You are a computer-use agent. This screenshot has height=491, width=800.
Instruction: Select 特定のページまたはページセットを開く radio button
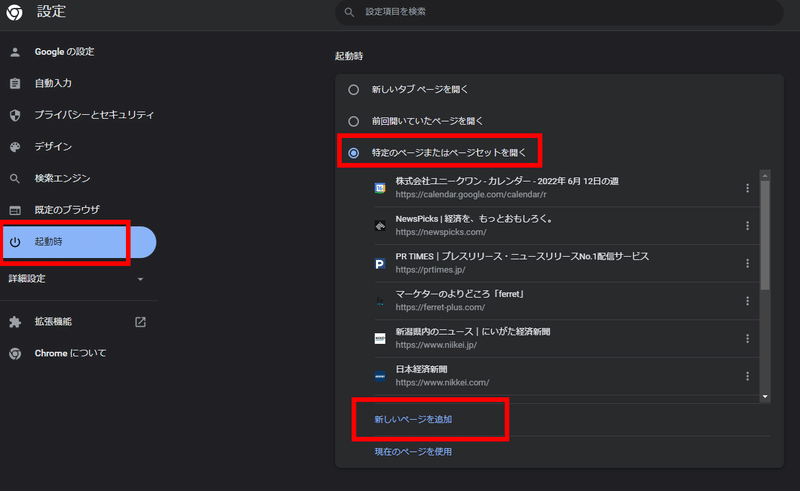(x=354, y=153)
